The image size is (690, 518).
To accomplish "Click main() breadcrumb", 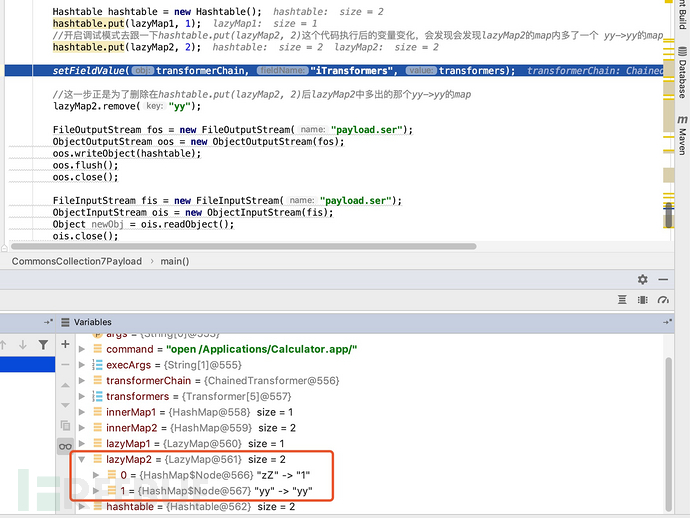I will [175, 261].
